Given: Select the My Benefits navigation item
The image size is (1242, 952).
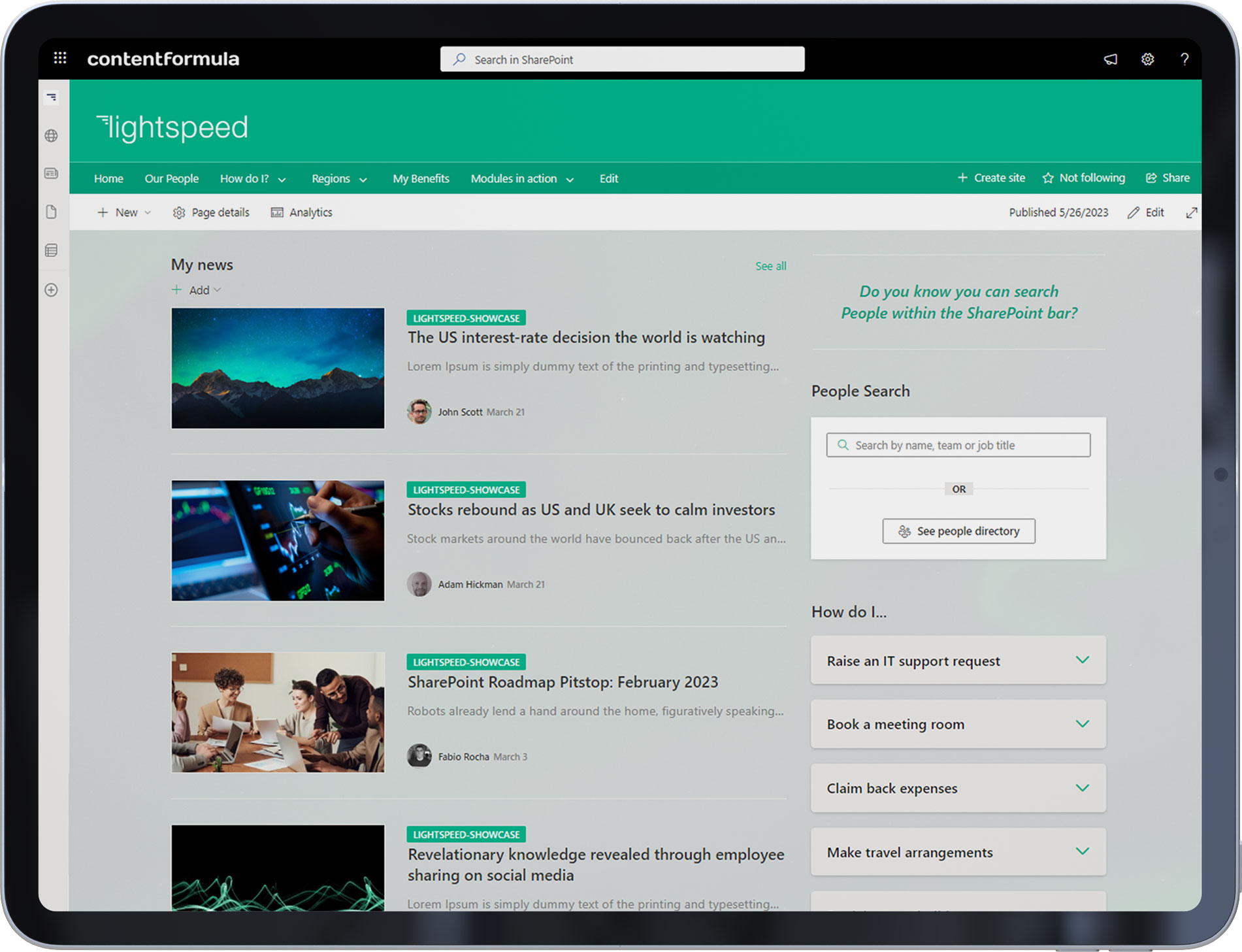Looking at the screenshot, I should (421, 178).
